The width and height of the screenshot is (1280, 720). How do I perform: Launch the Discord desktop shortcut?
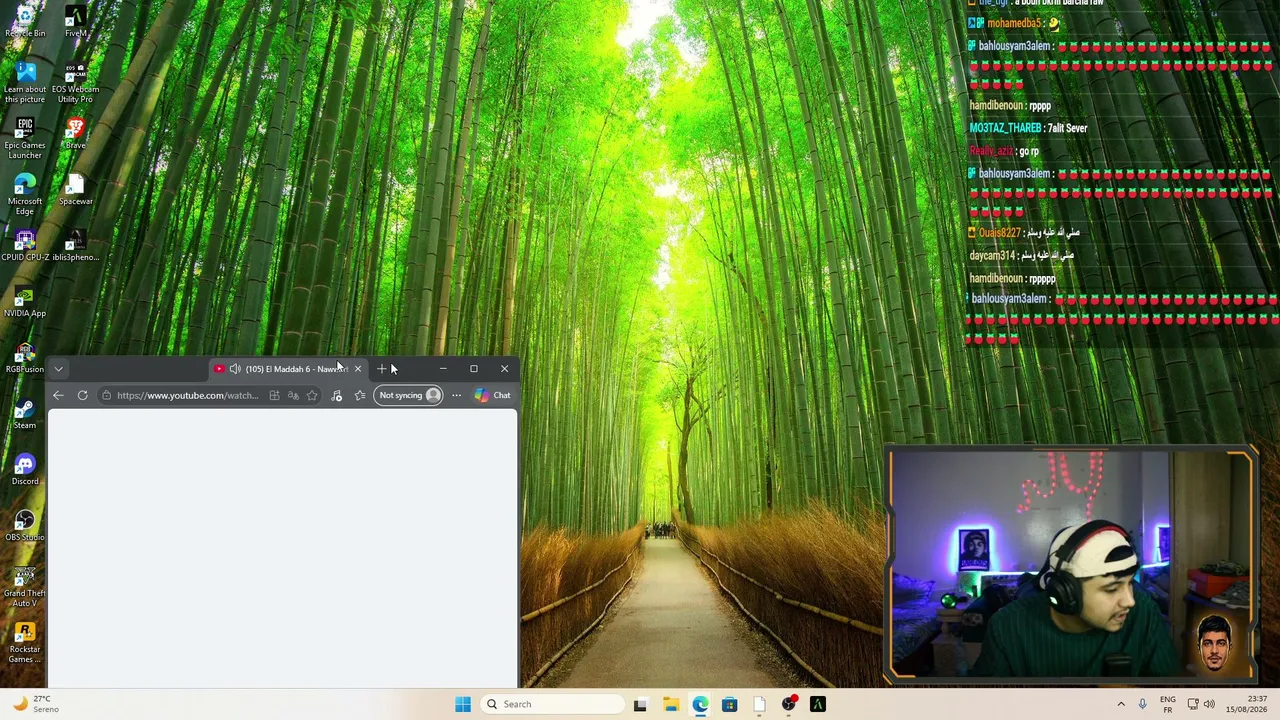pyautogui.click(x=25, y=469)
